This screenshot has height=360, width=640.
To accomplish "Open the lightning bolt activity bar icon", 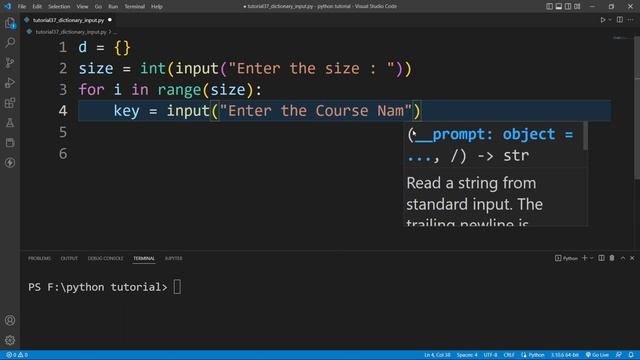I will (x=10, y=162).
